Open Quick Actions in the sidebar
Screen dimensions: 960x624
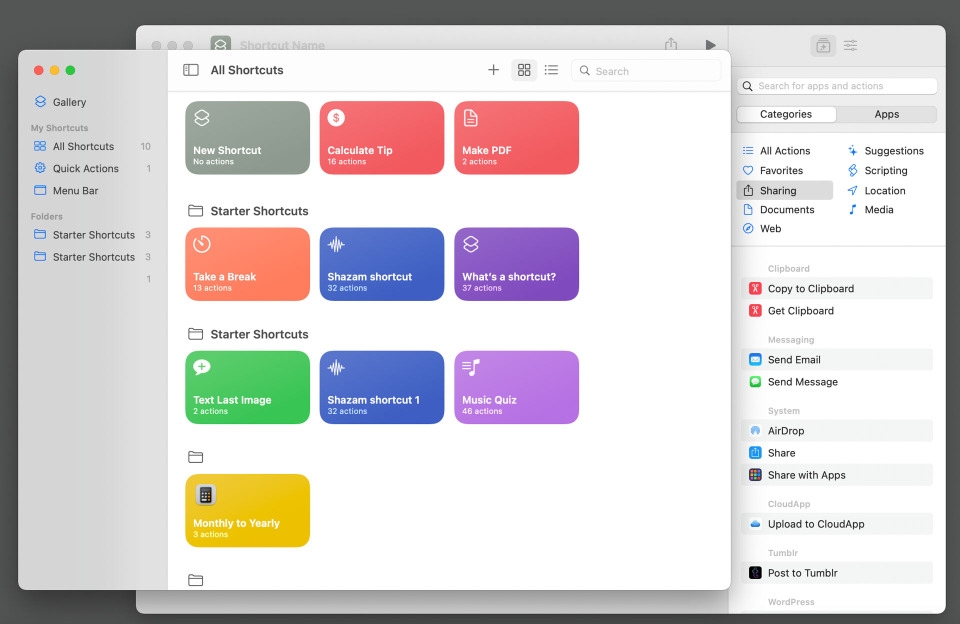[x=92, y=168]
